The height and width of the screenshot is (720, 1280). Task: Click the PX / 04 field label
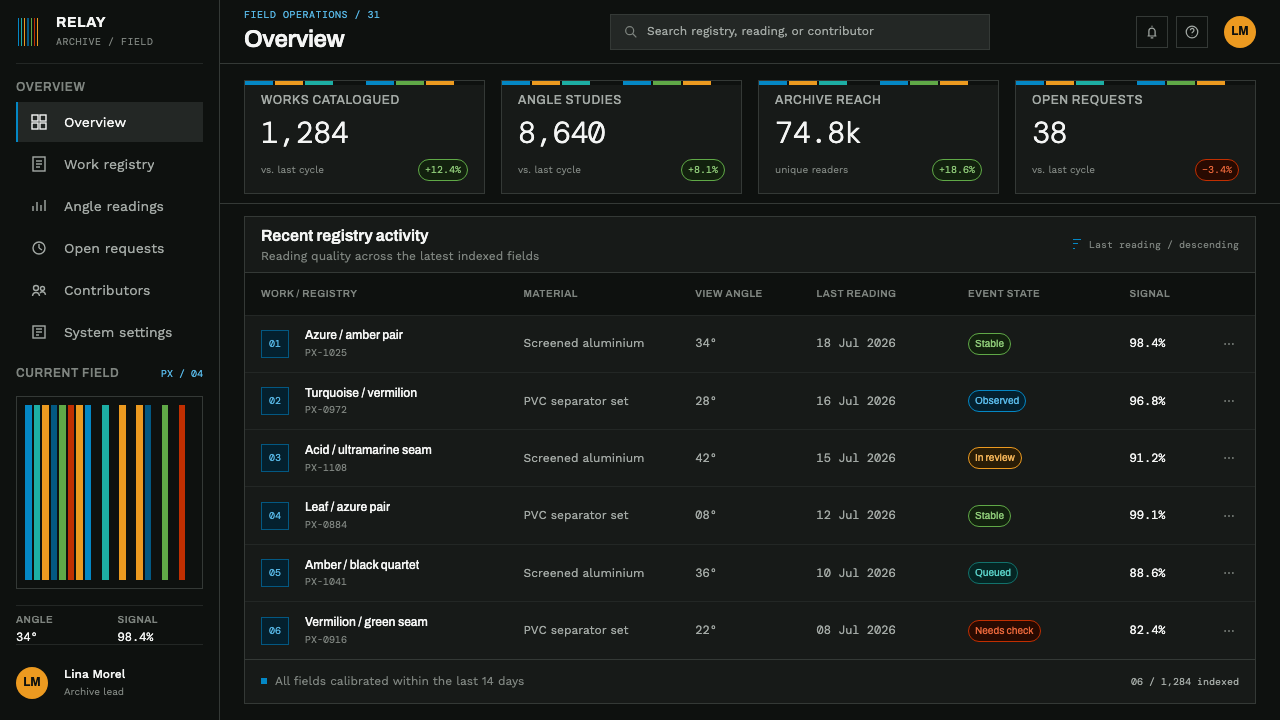[x=182, y=374]
